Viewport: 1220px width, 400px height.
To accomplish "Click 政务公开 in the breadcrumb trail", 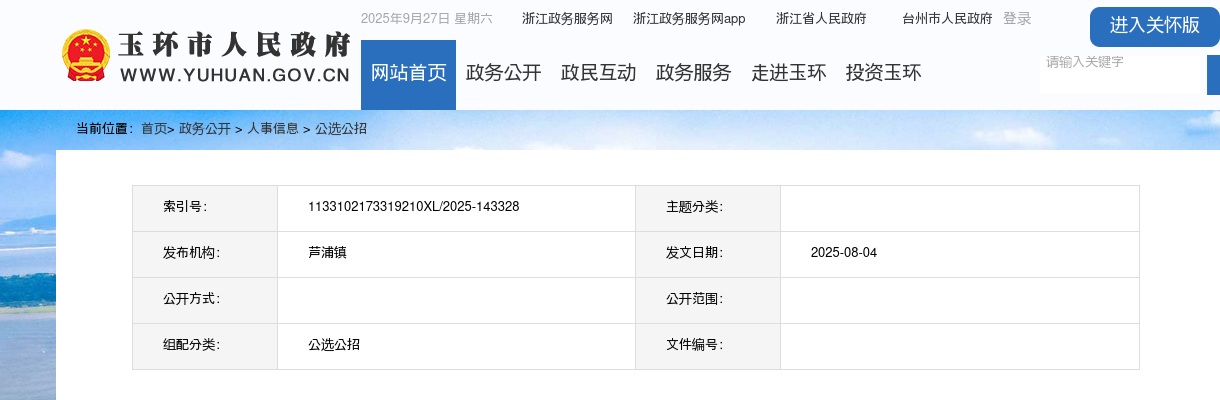I will (205, 129).
